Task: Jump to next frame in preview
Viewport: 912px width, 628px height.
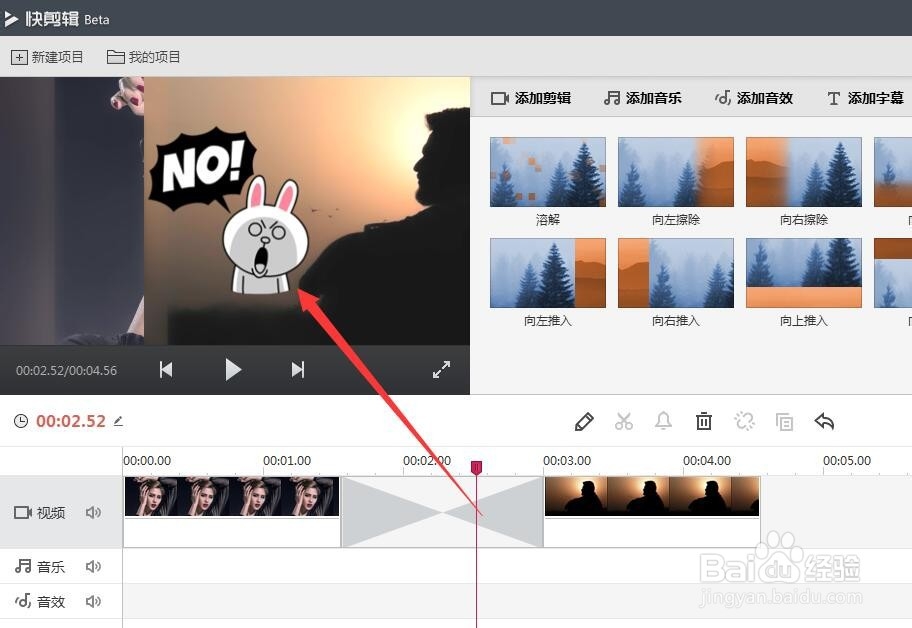Action: click(298, 369)
